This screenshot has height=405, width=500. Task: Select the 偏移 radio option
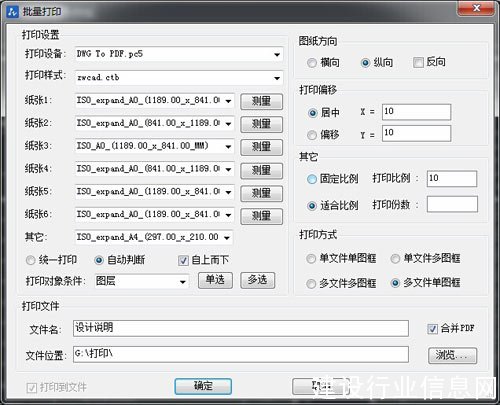[x=312, y=135]
